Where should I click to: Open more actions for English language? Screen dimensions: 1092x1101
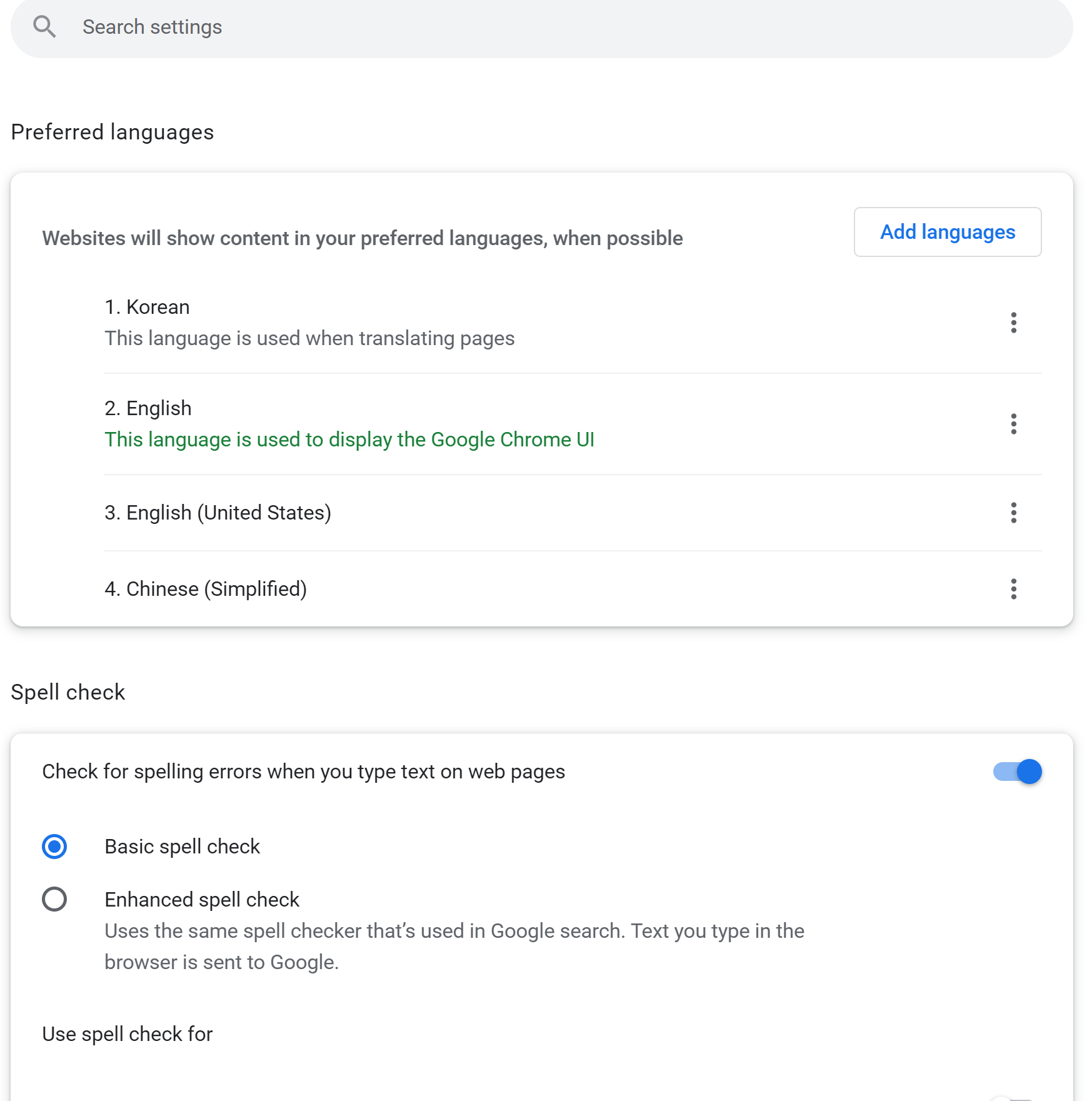pos(1013,424)
